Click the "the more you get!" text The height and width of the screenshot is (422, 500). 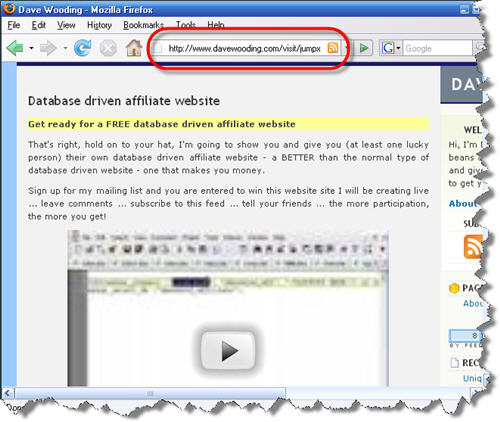(67, 216)
